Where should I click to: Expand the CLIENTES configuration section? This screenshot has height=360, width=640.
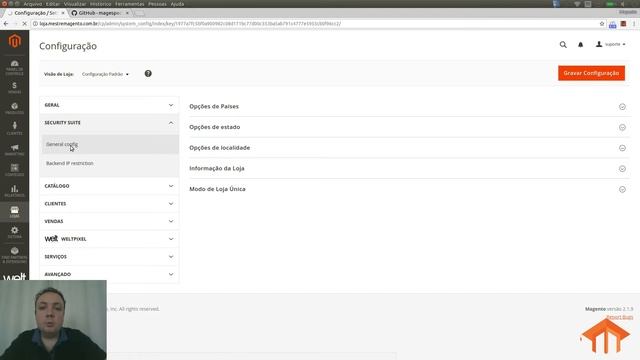(x=109, y=203)
